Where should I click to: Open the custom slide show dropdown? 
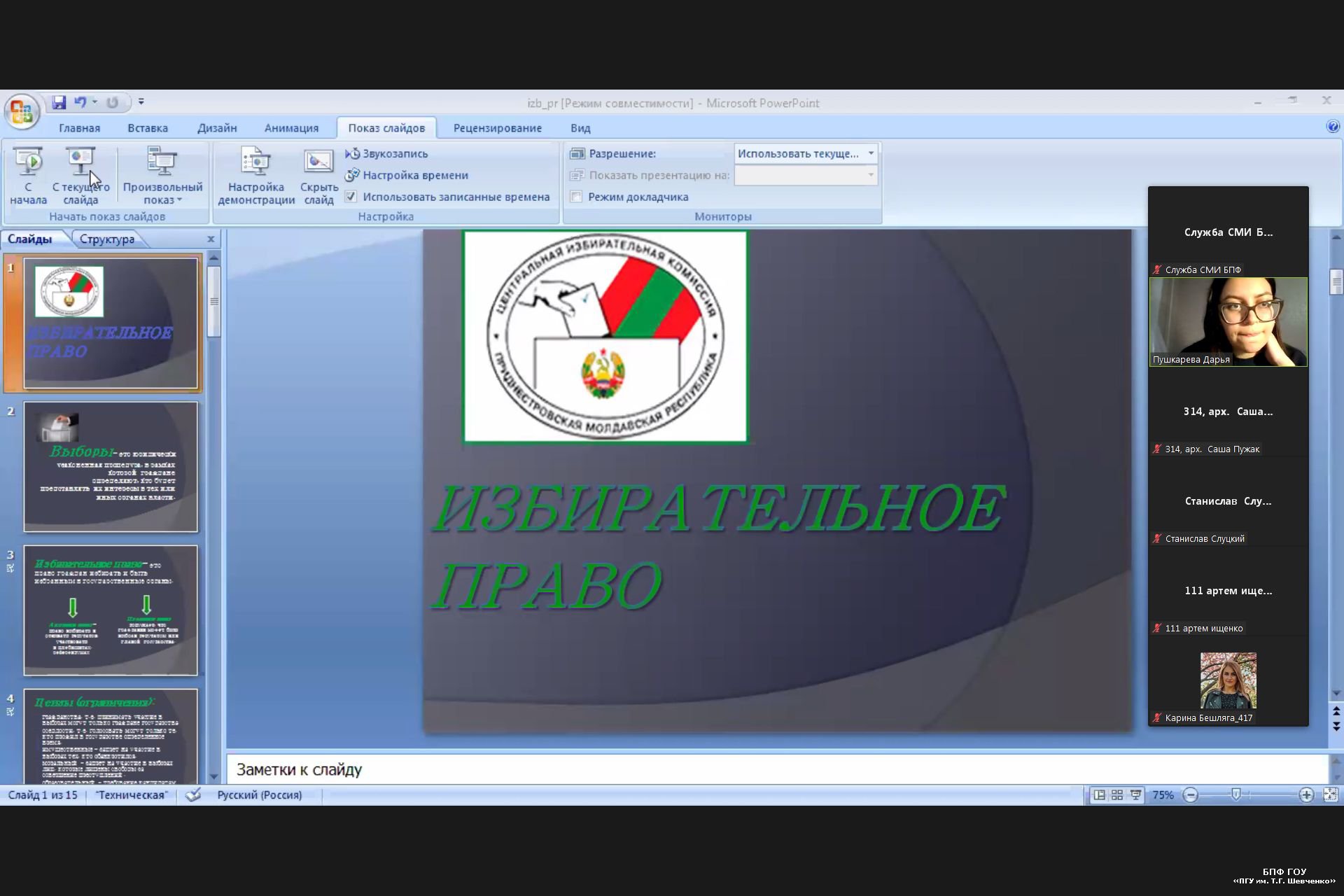[162, 176]
